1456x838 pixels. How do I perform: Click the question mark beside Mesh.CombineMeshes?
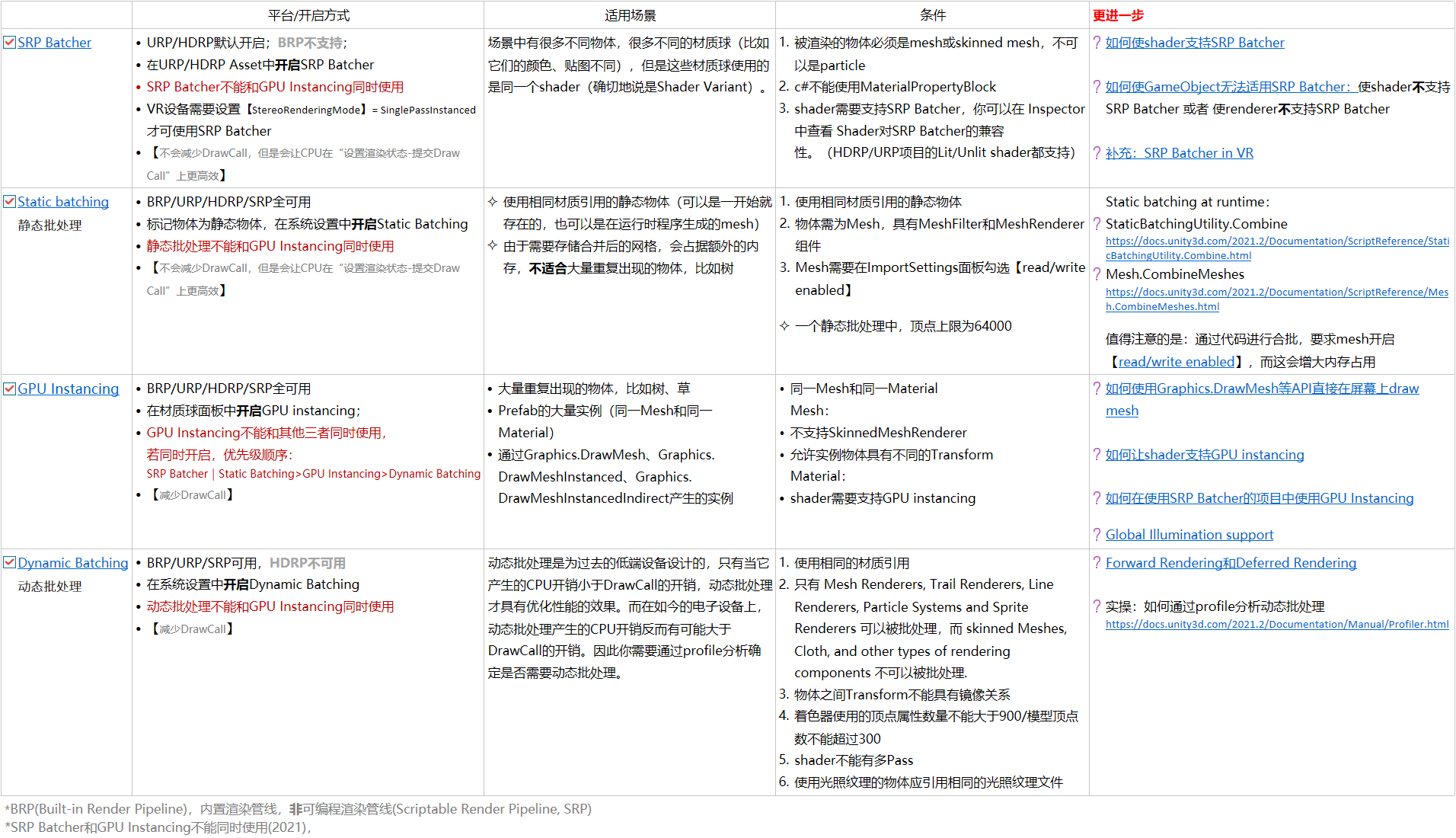(x=1097, y=274)
